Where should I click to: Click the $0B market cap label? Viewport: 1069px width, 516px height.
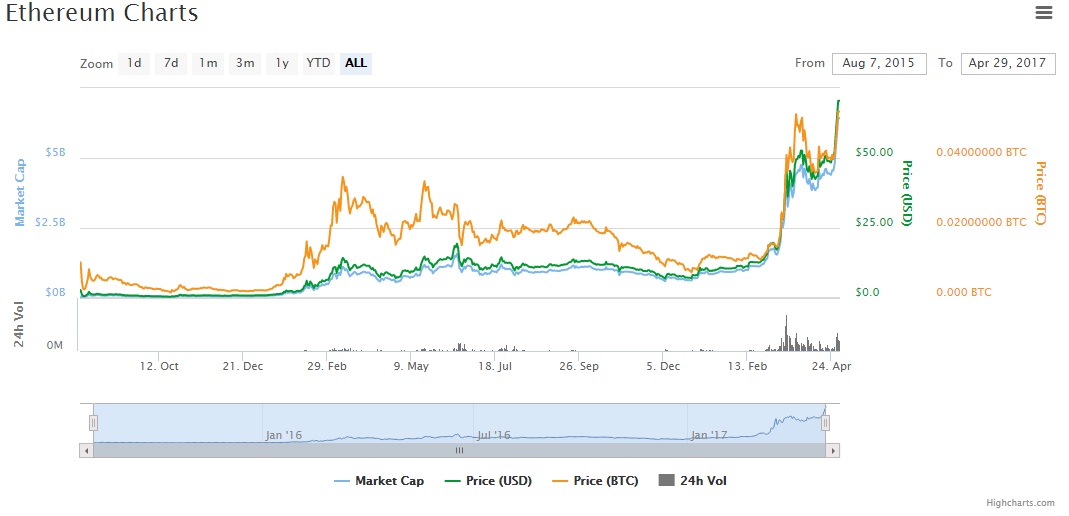(x=56, y=292)
